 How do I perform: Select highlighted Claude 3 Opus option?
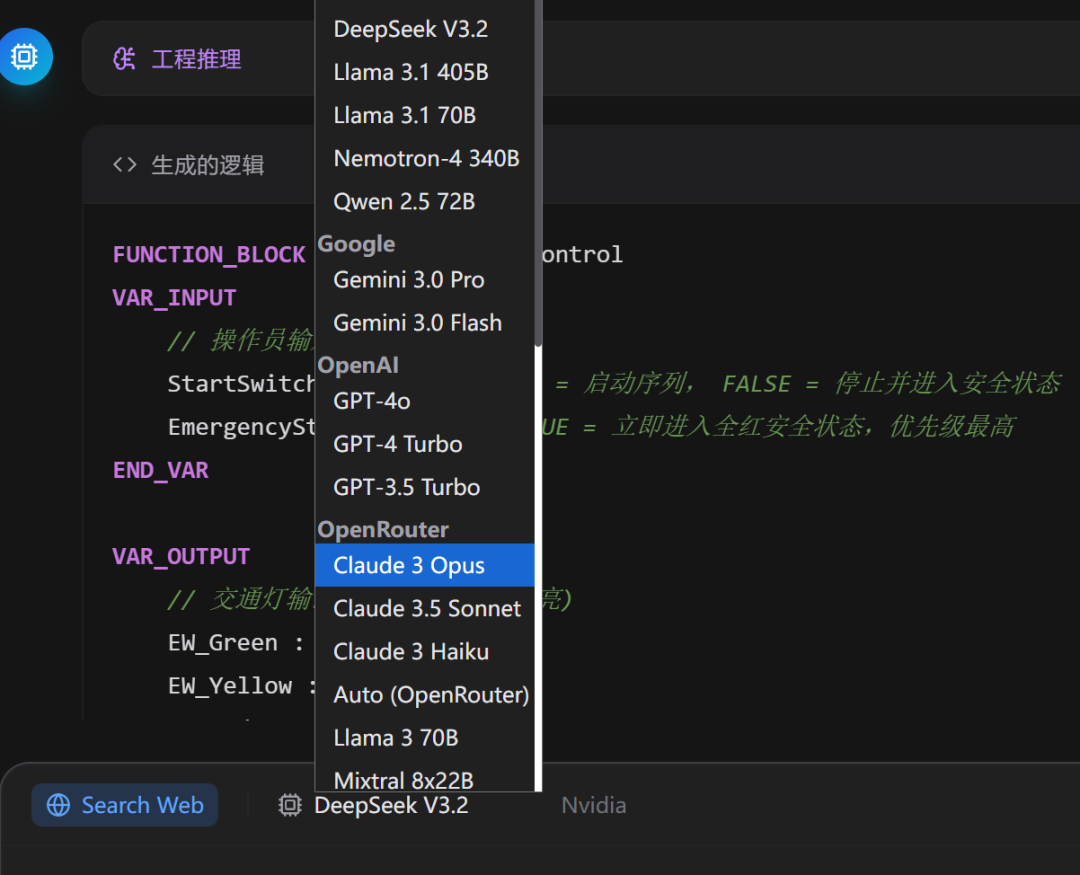pos(424,566)
